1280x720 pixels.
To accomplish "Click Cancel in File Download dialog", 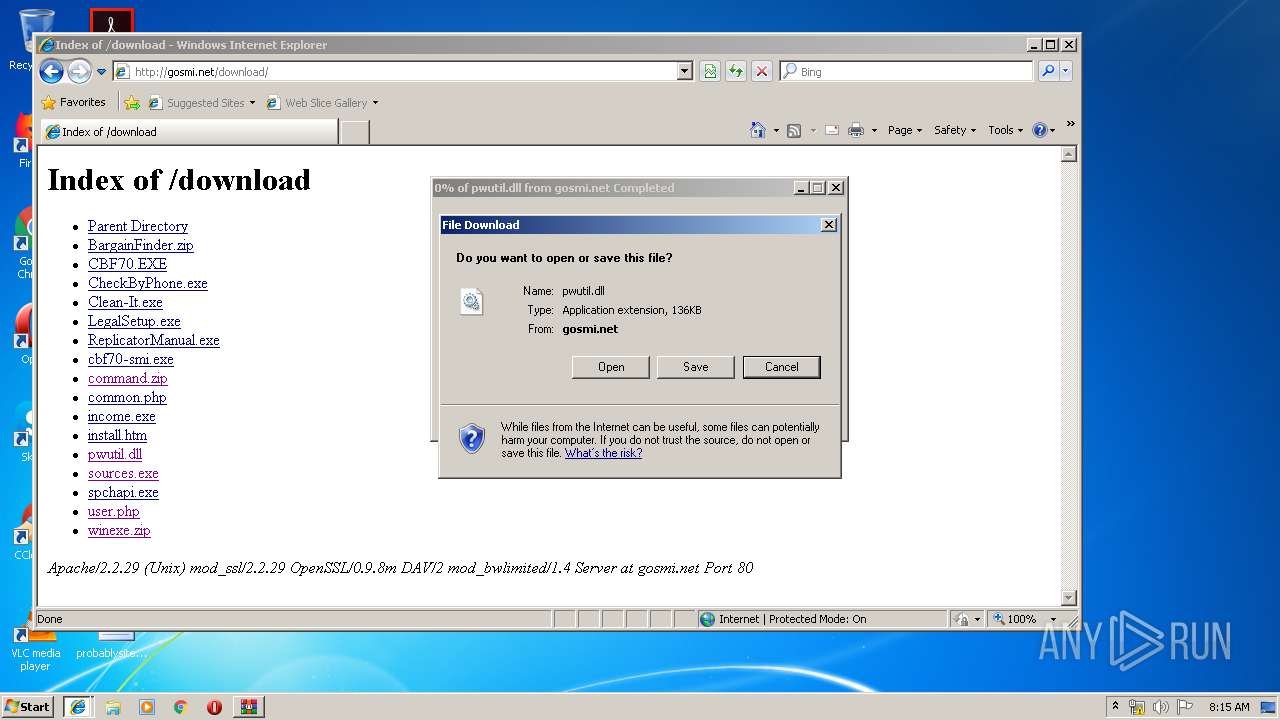I will point(782,367).
